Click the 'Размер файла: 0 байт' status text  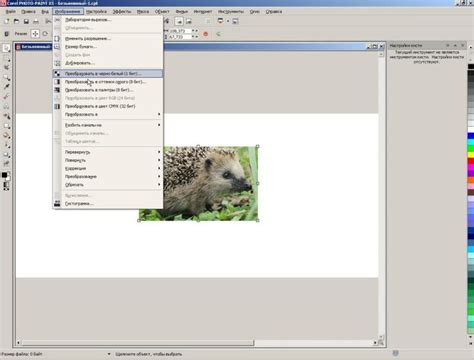tap(22, 354)
